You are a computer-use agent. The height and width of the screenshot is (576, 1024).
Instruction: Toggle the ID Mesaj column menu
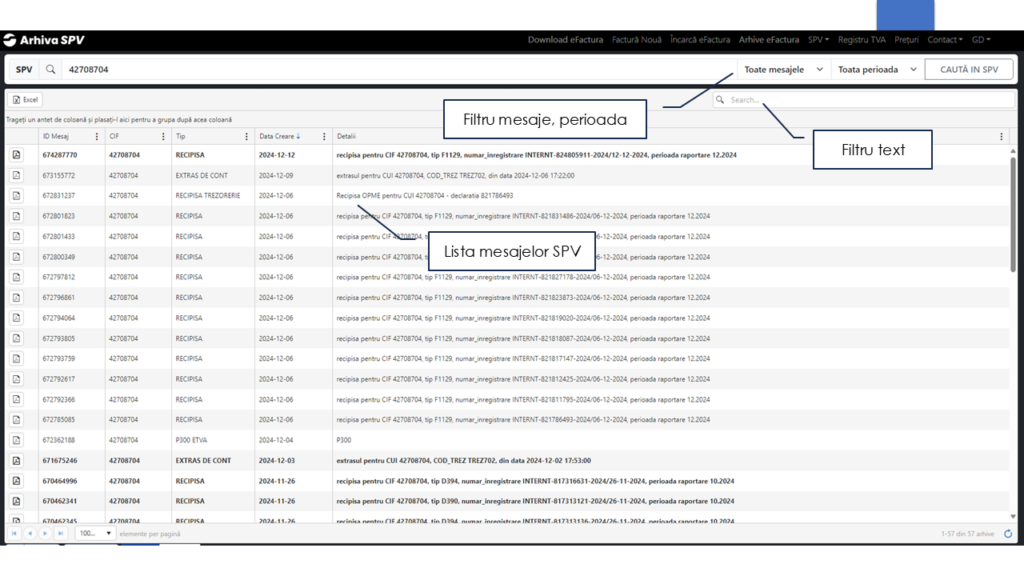(96, 135)
